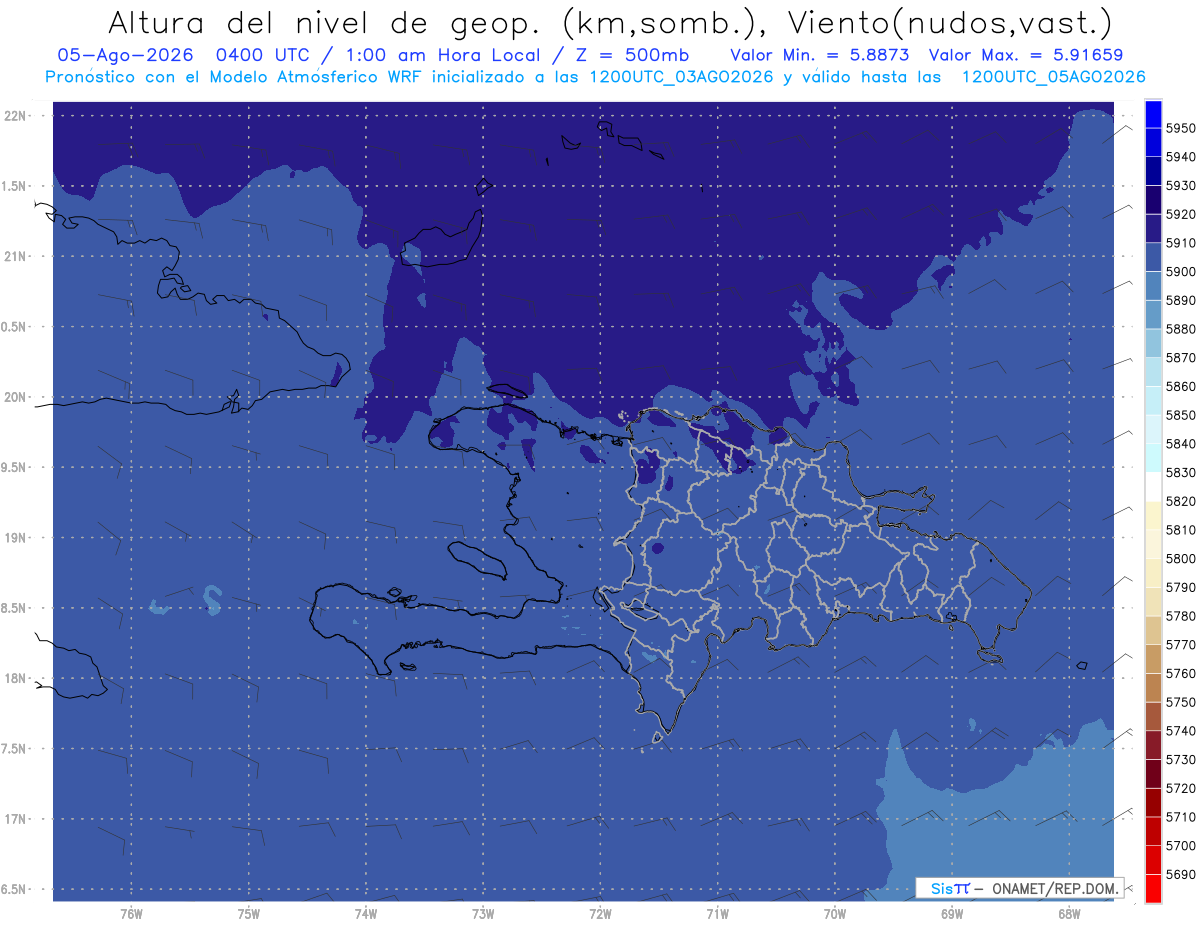Click the 76W longitude label

131,913
